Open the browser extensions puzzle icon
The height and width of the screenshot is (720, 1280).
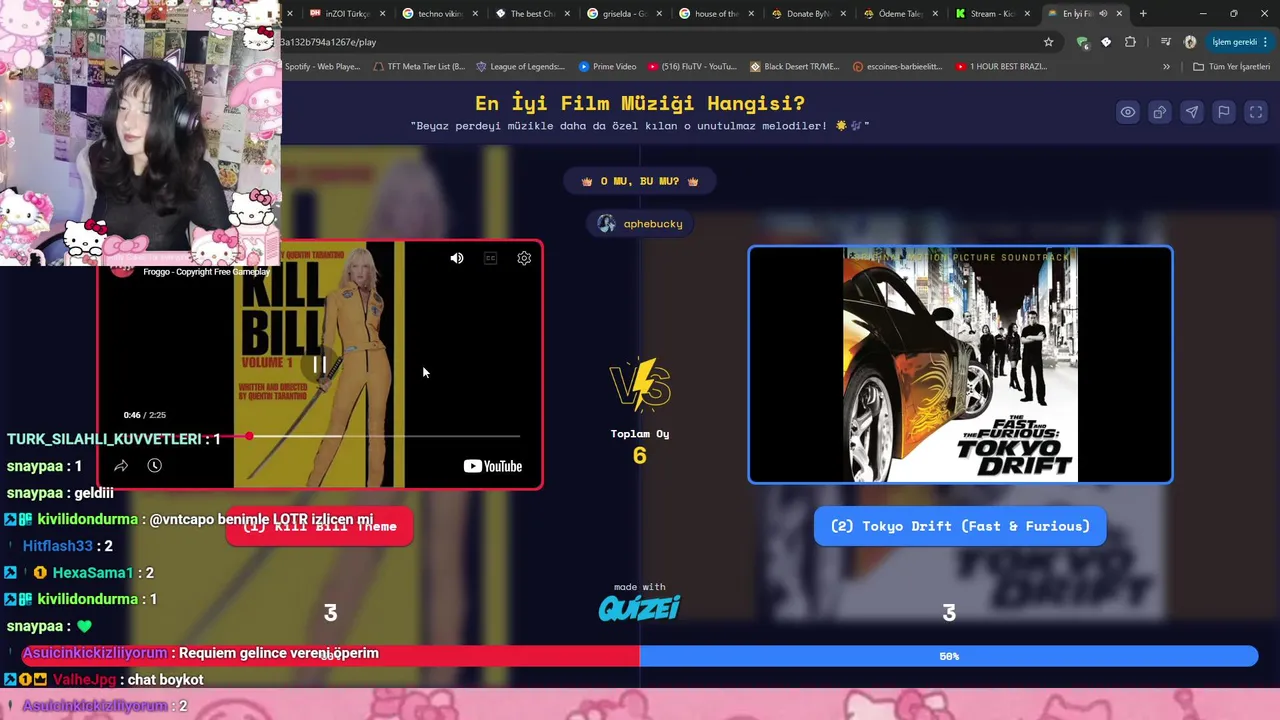pos(1130,42)
